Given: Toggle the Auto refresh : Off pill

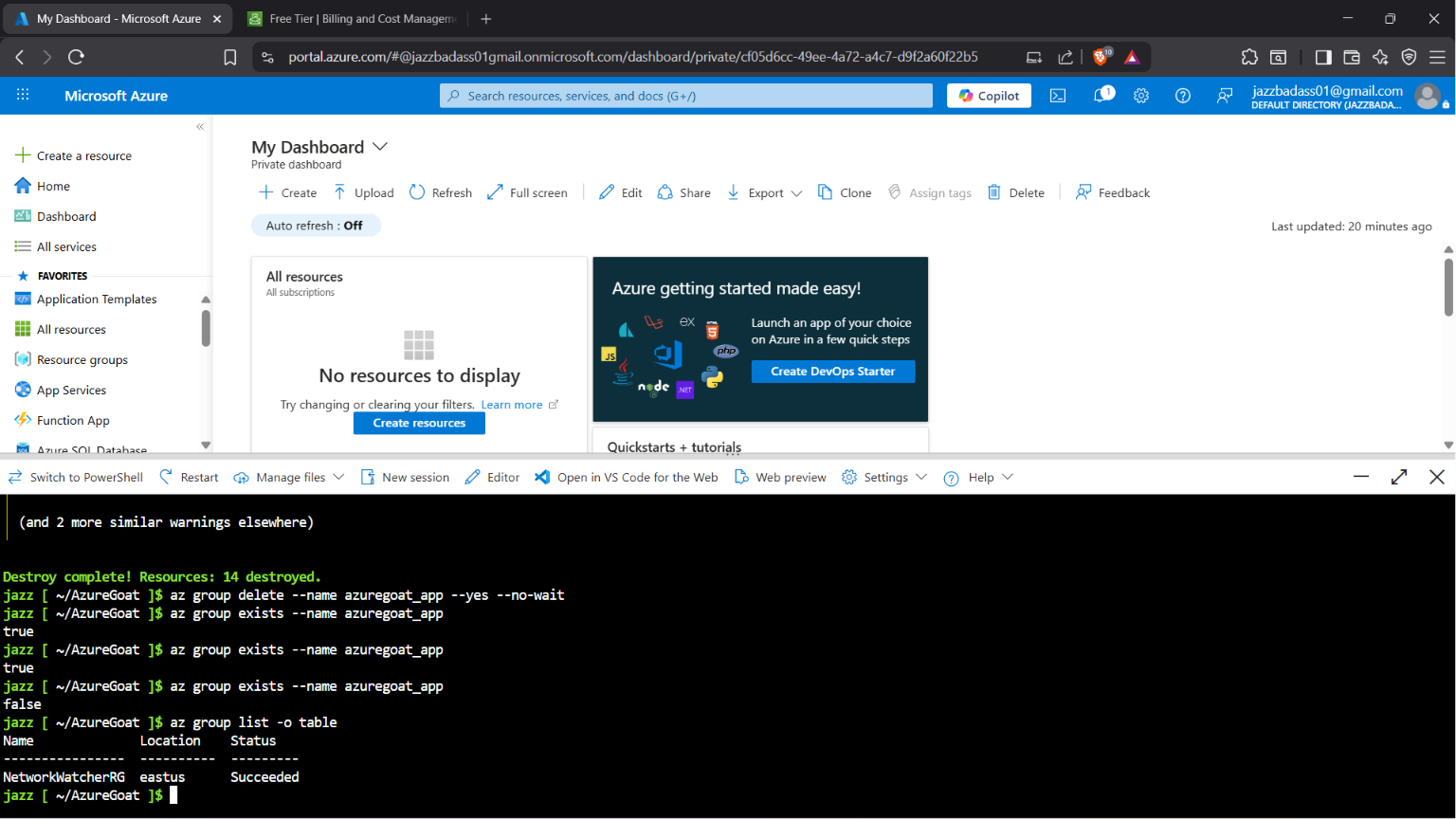Looking at the screenshot, I should tap(316, 226).
